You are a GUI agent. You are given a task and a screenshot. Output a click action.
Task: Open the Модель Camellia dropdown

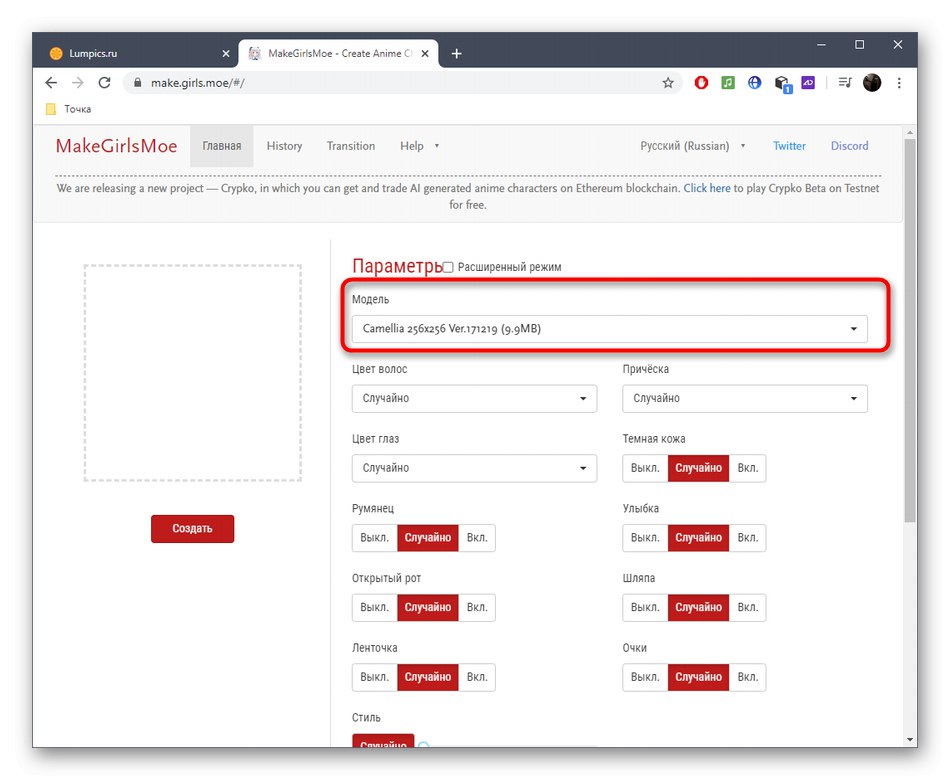(x=610, y=329)
